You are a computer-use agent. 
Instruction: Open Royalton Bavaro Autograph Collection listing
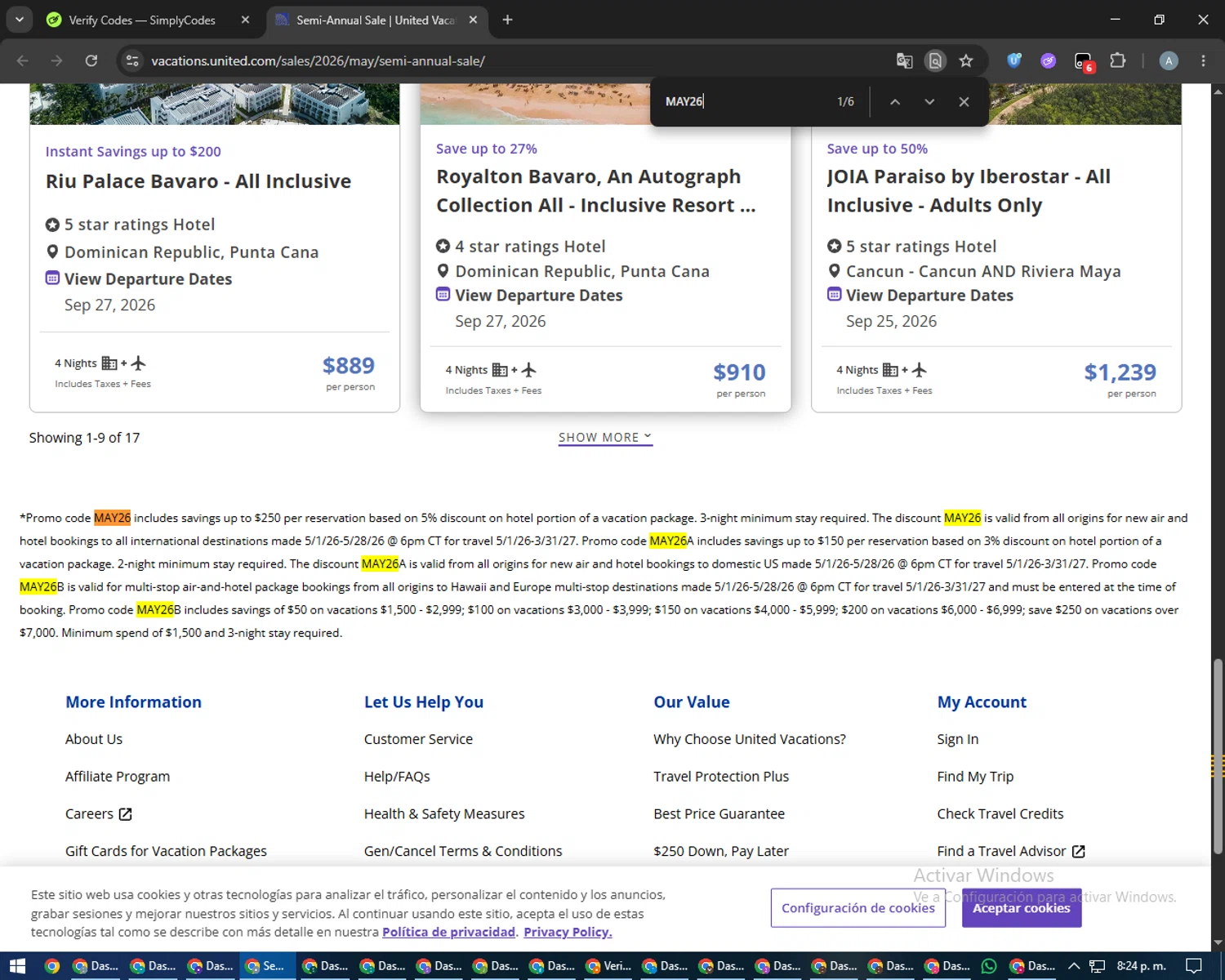tap(596, 191)
